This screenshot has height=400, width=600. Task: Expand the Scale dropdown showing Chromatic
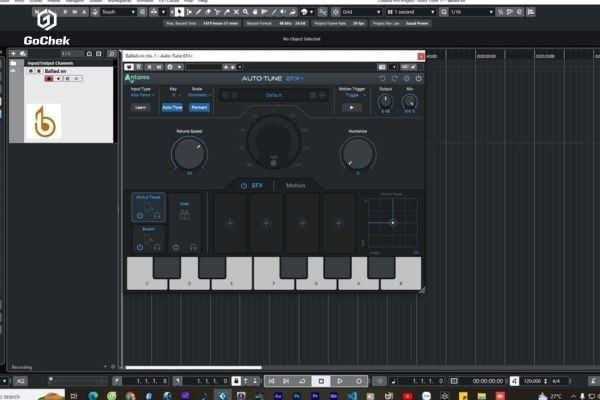200,96
